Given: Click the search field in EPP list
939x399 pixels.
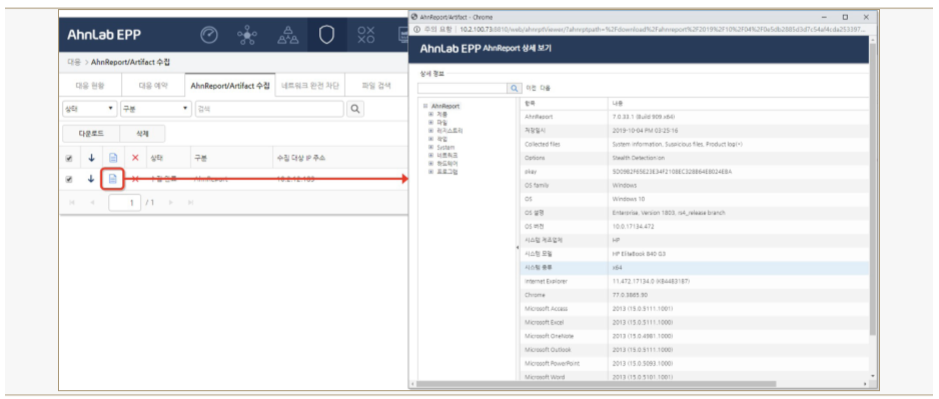Looking at the screenshot, I should 269,110.
